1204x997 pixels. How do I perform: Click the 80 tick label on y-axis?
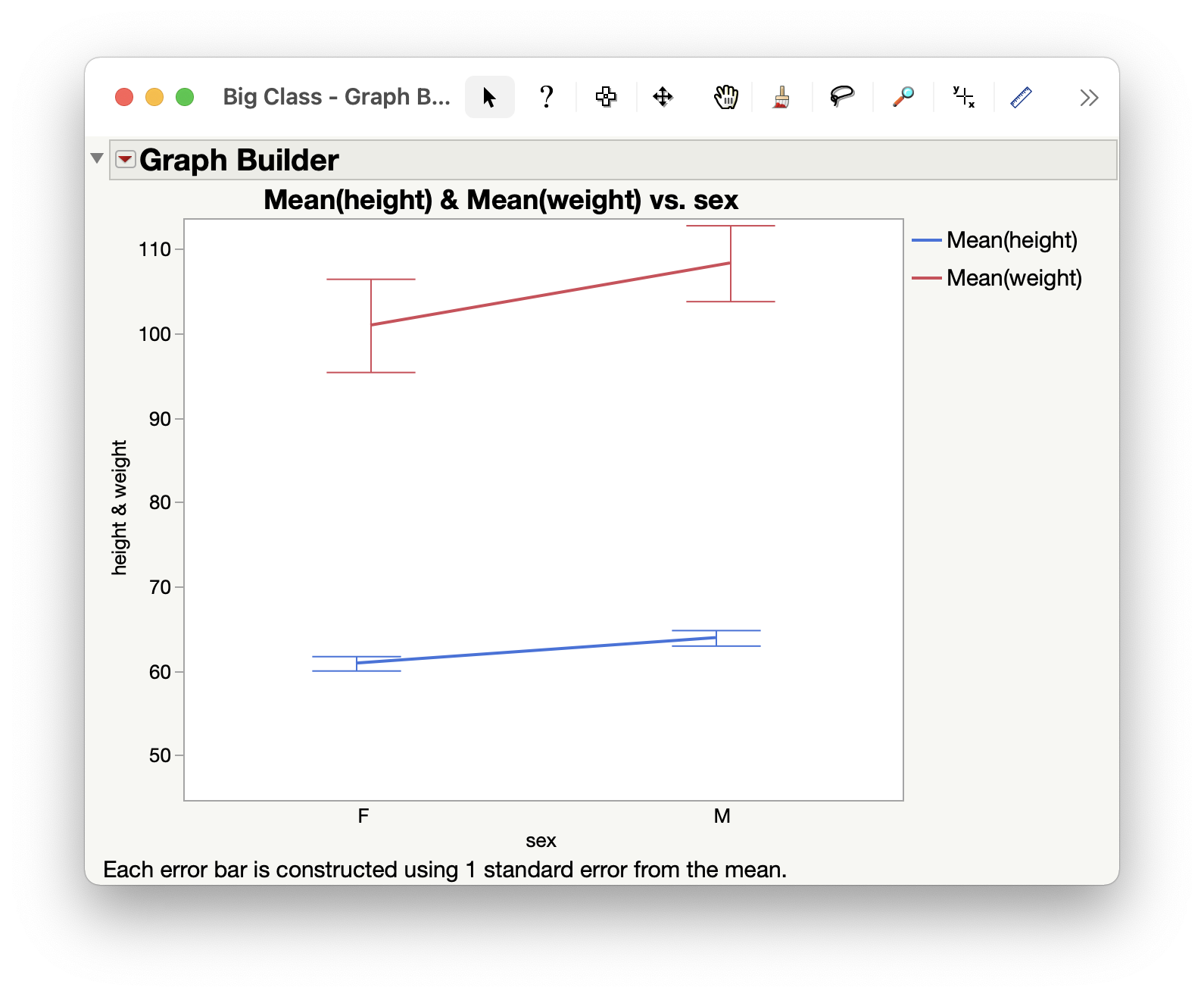click(x=160, y=502)
